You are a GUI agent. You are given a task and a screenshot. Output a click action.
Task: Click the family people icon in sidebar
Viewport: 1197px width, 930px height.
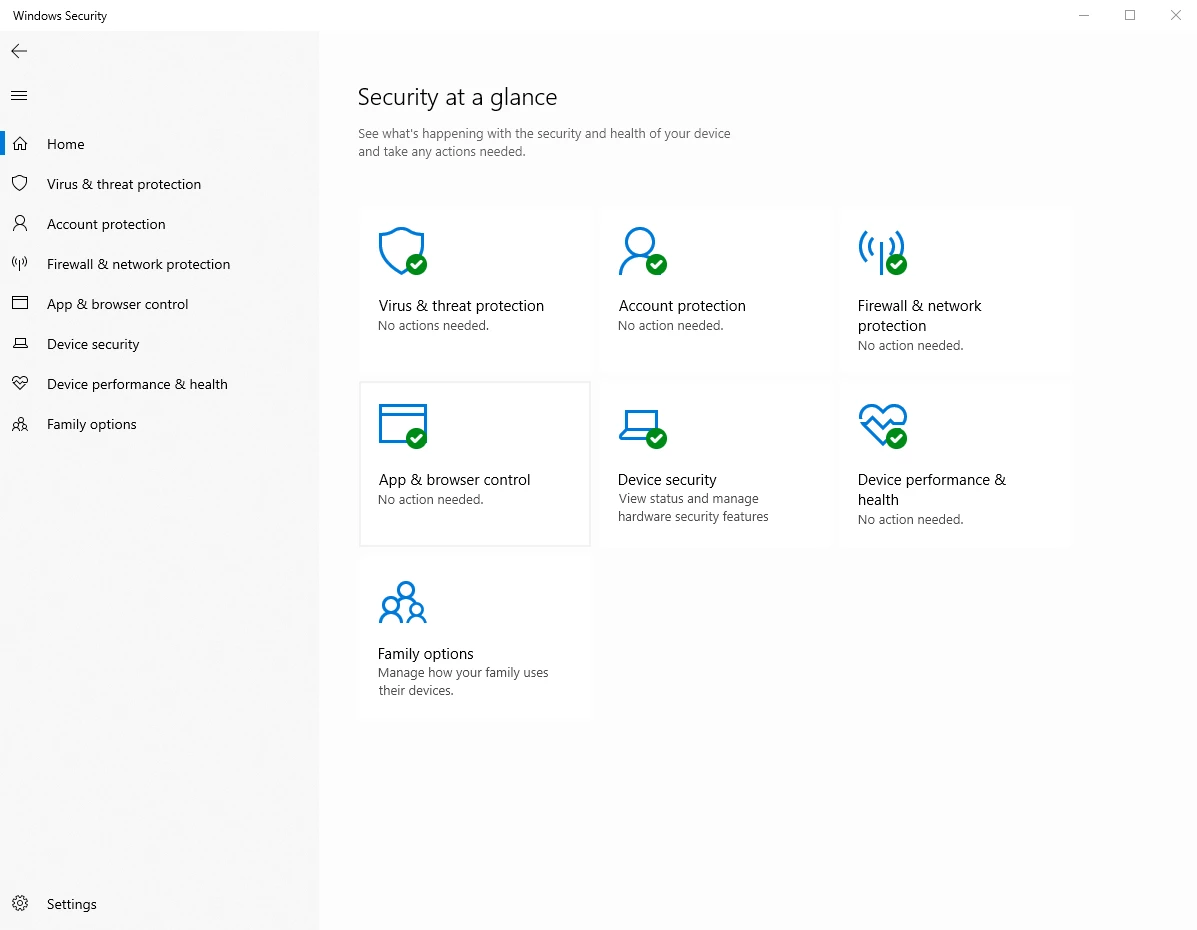[x=20, y=424]
